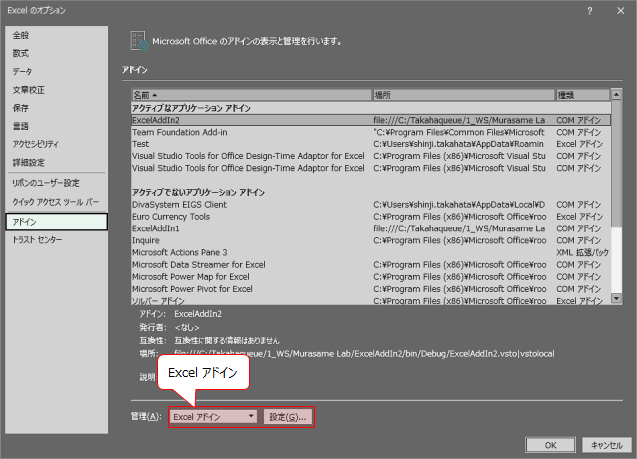Select the ソルバー アドイン row
The image size is (637, 459).
click(x=371, y=301)
